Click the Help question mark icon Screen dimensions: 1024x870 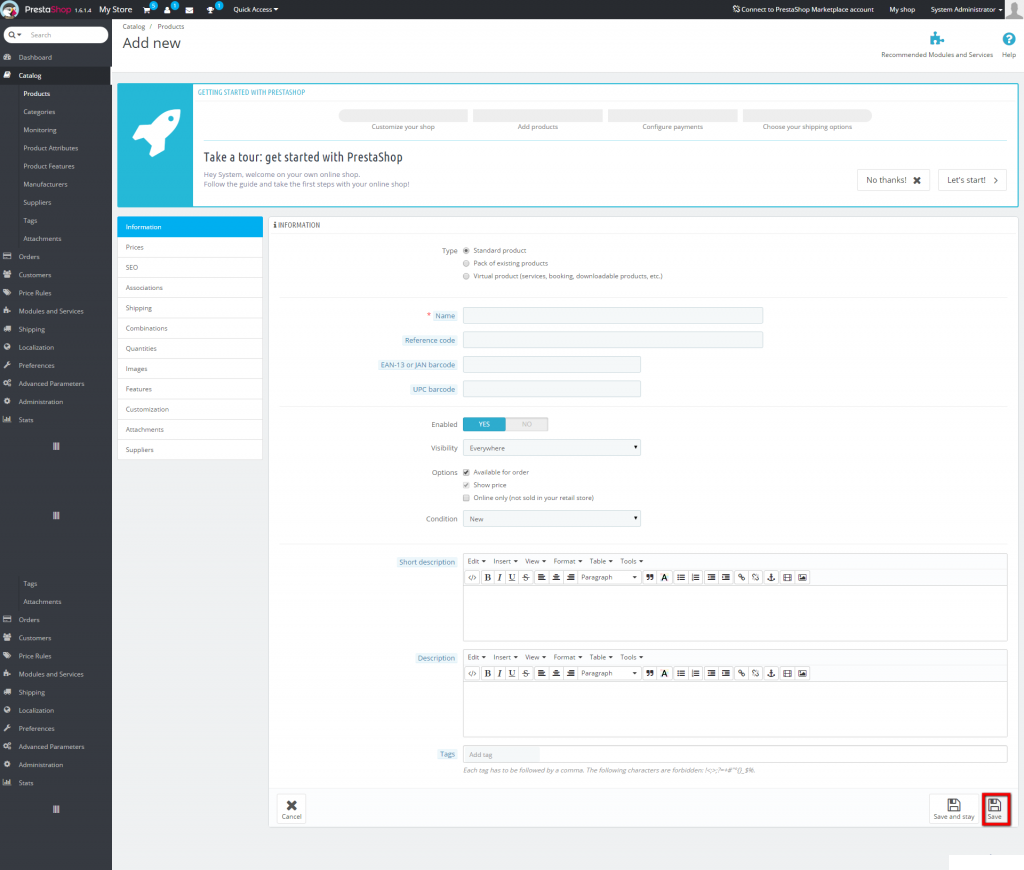pyautogui.click(x=1008, y=39)
